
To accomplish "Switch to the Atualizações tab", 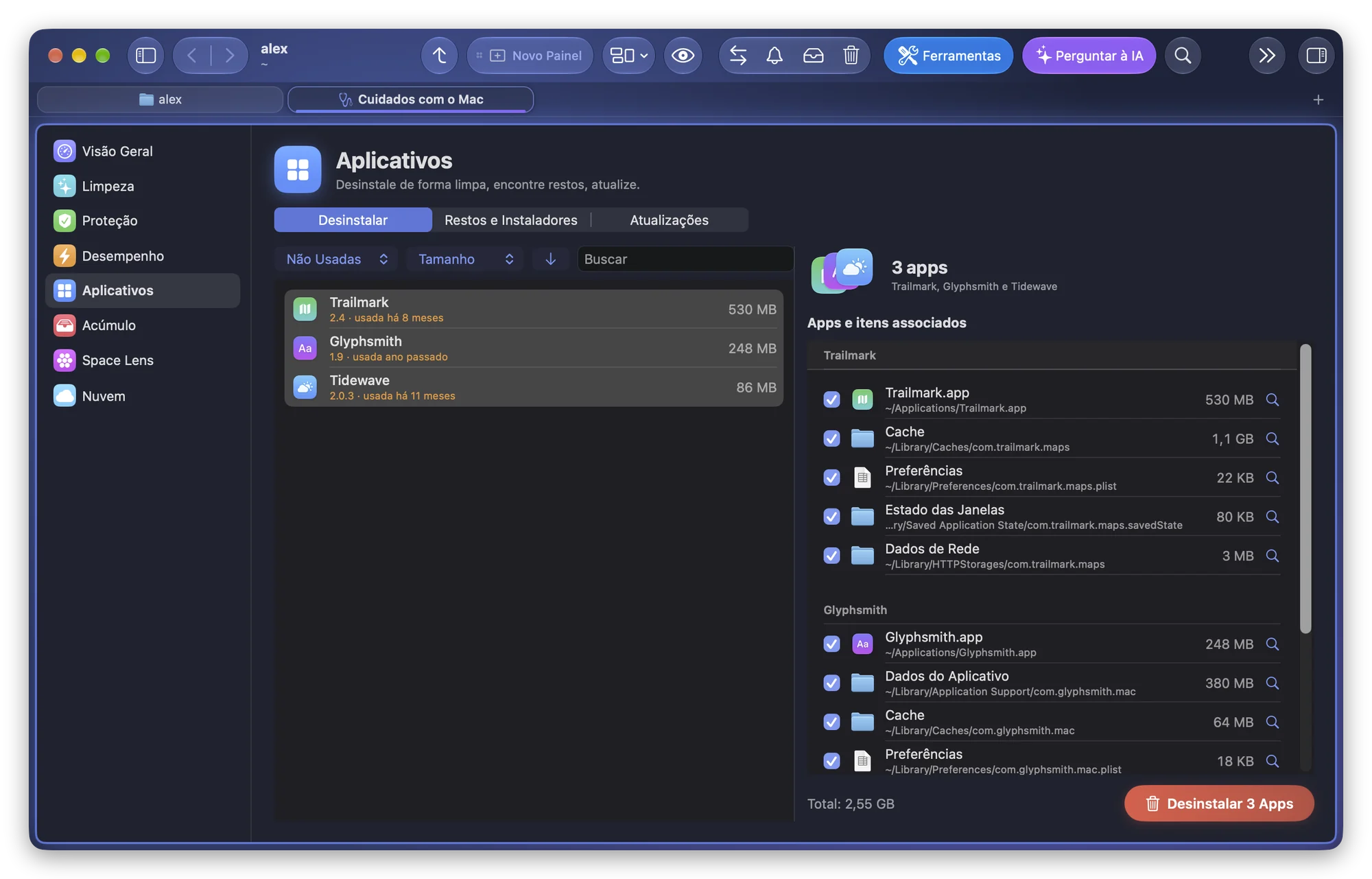I will tap(669, 220).
